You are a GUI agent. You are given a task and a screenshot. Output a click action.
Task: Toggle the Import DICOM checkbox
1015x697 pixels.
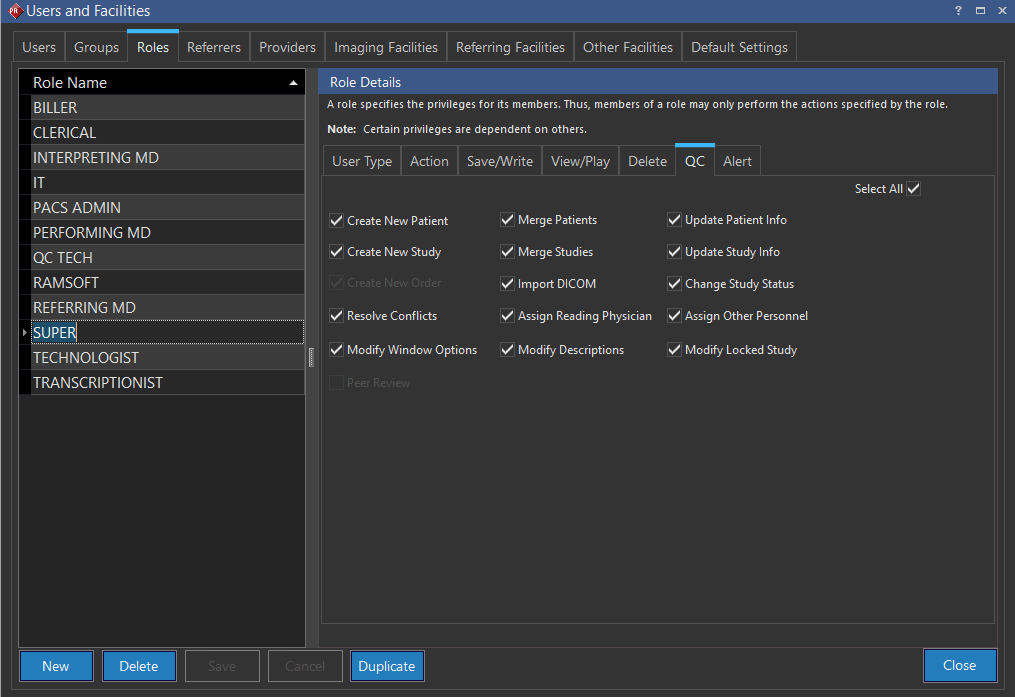508,284
